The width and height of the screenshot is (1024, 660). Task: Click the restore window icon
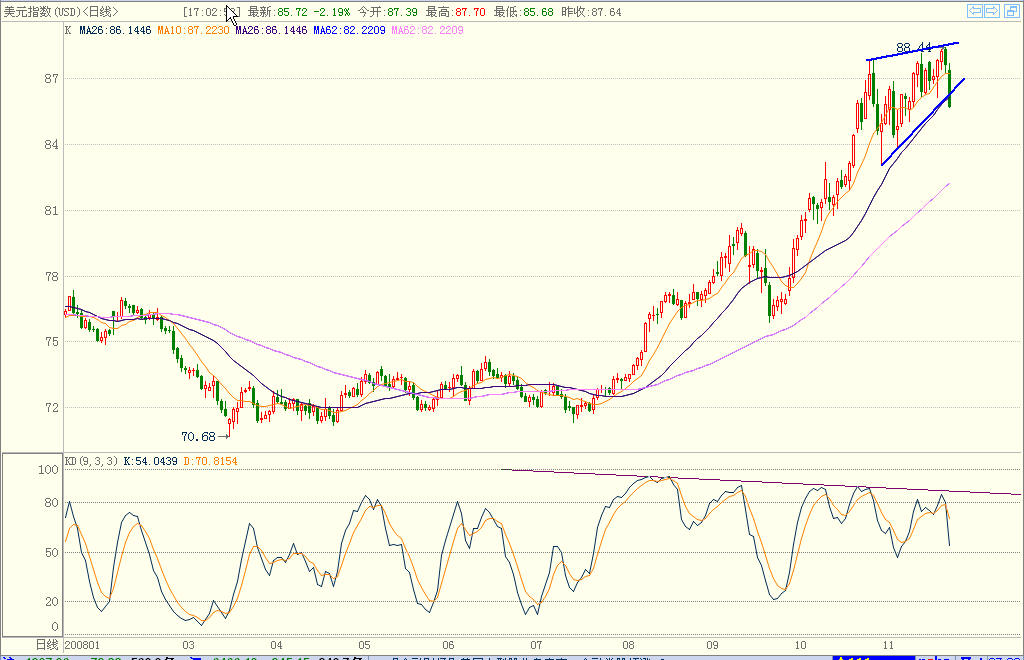point(1010,11)
